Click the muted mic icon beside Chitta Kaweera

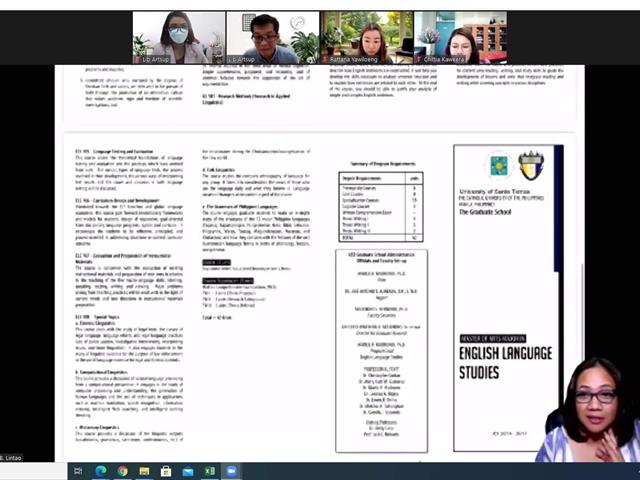(419, 60)
